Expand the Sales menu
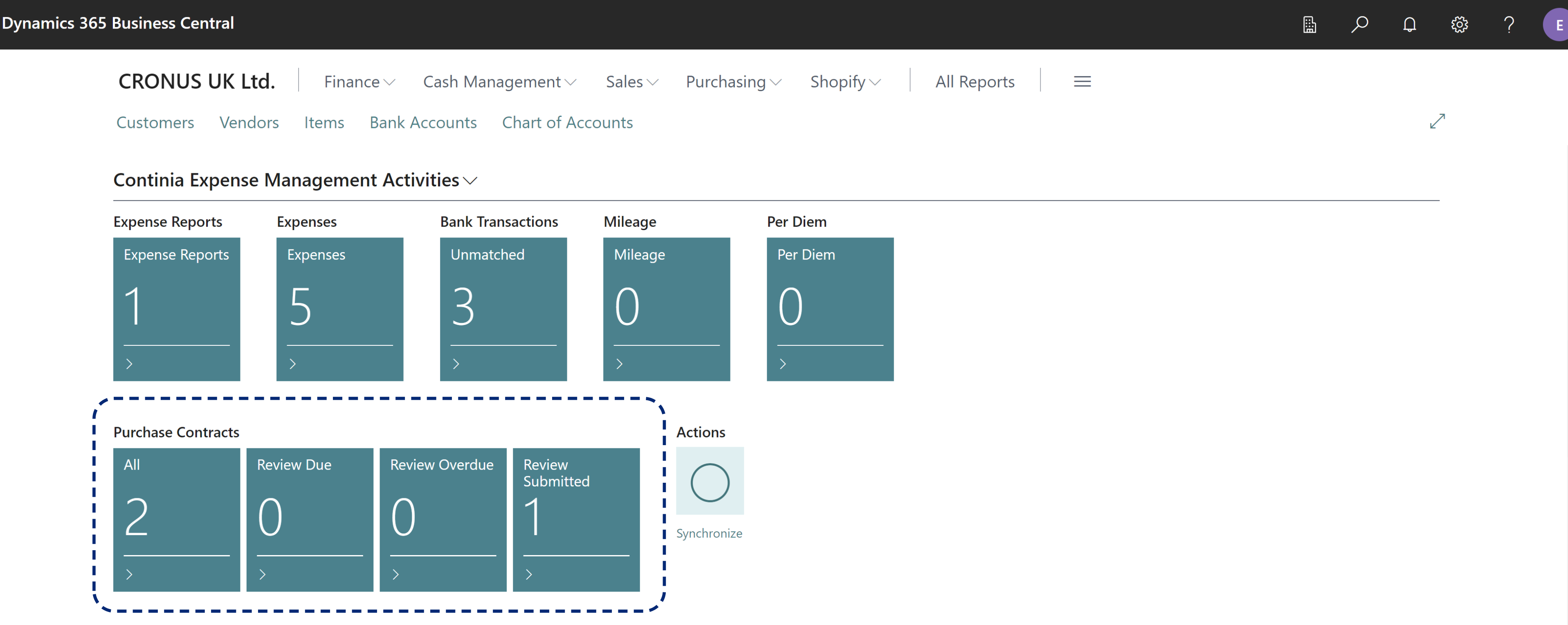 coord(632,81)
